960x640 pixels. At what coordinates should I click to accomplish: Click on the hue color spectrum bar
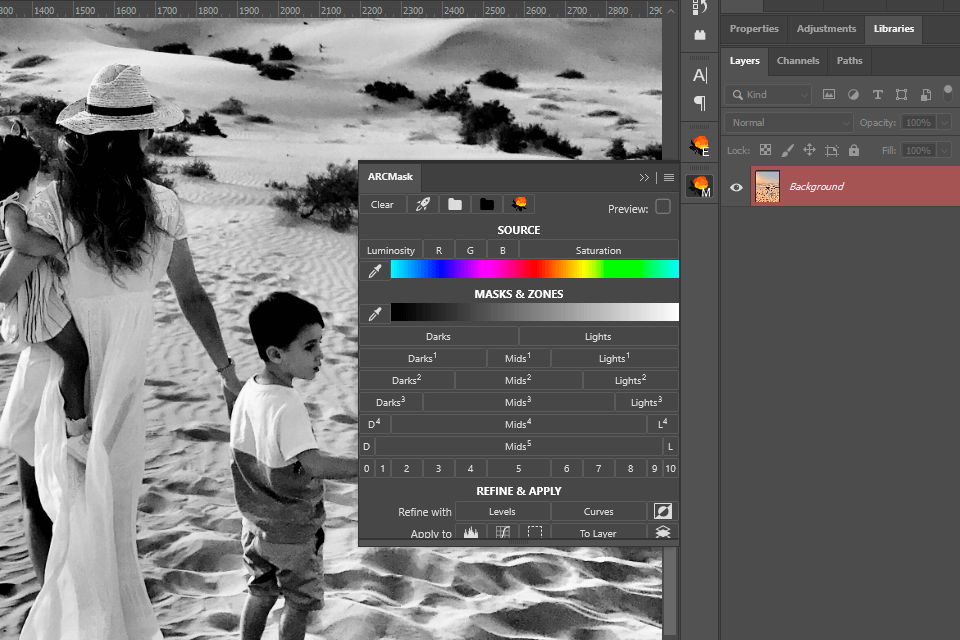coord(534,269)
